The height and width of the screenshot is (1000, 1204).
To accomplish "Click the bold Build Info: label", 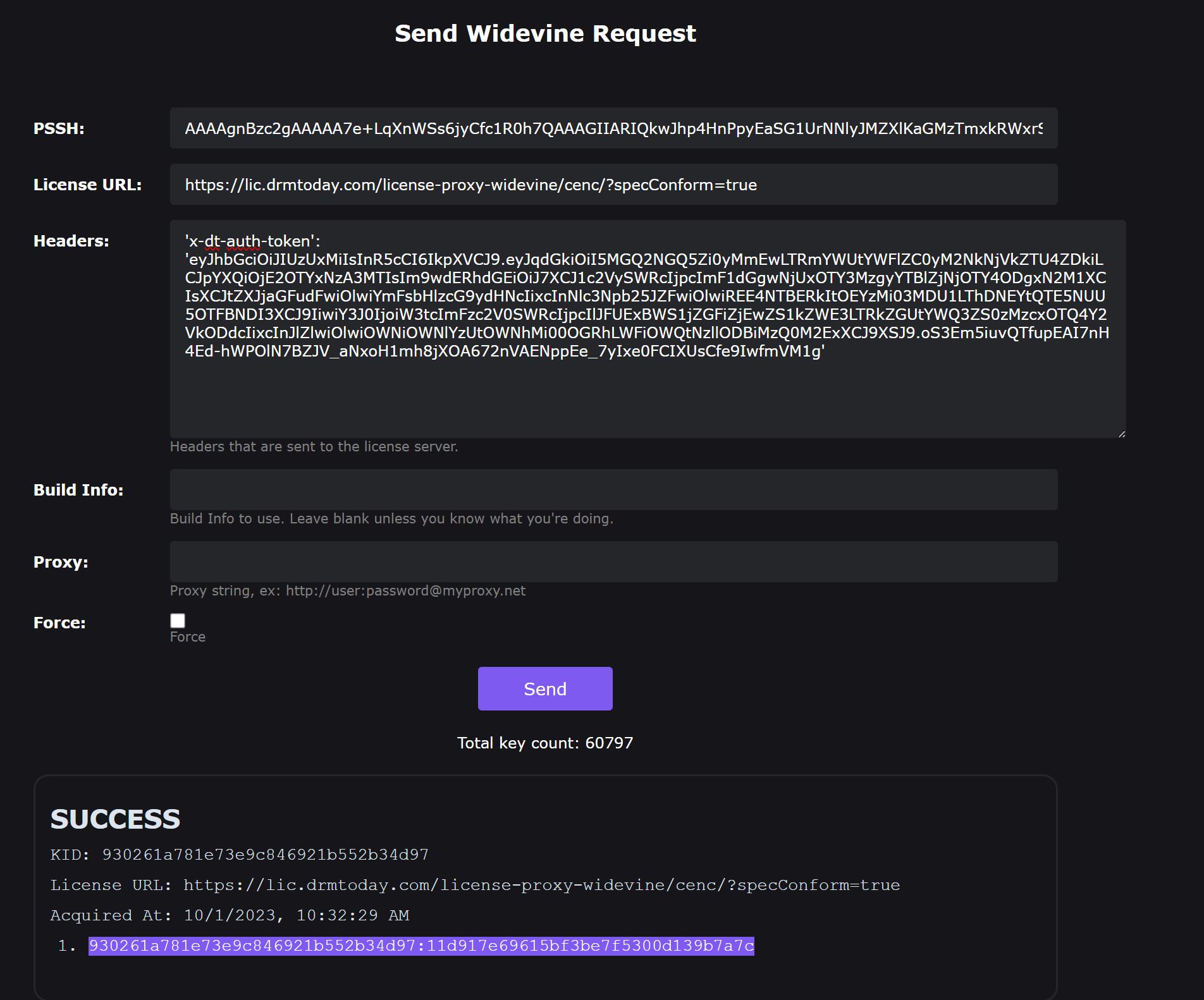I will [x=78, y=490].
